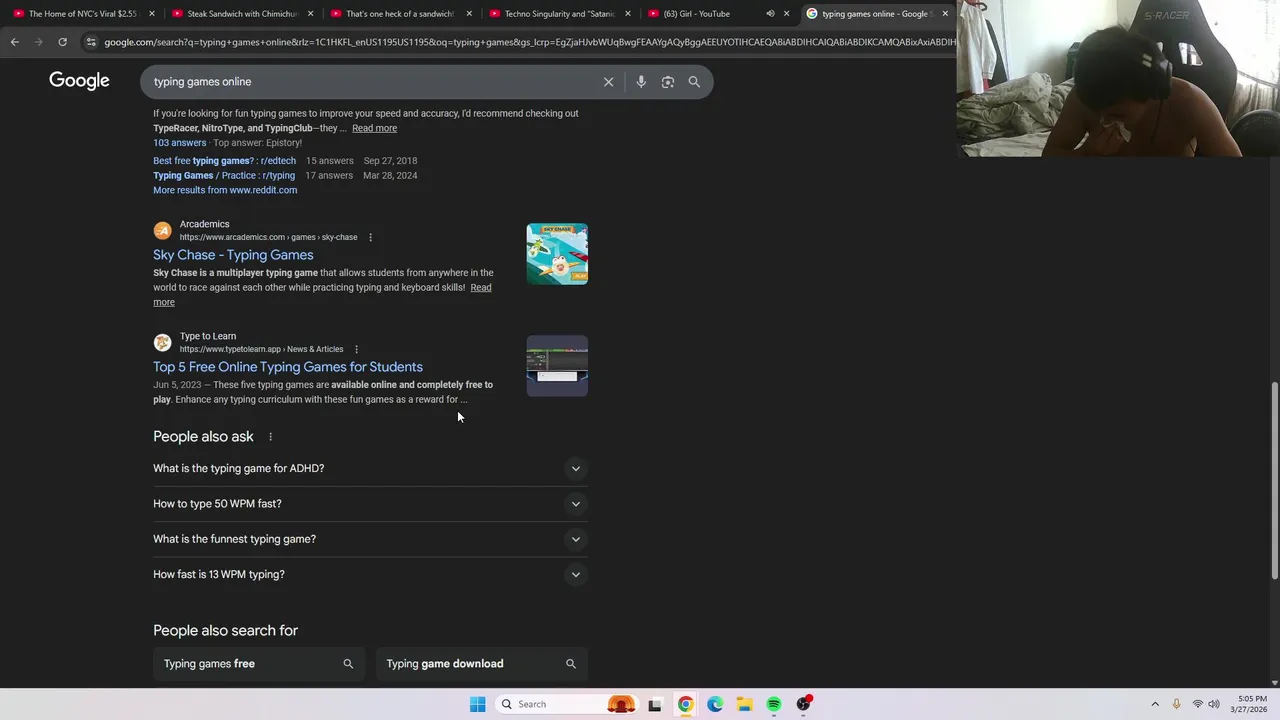Open Google Chrome from taskbar
1280x720 pixels.
coord(685,704)
